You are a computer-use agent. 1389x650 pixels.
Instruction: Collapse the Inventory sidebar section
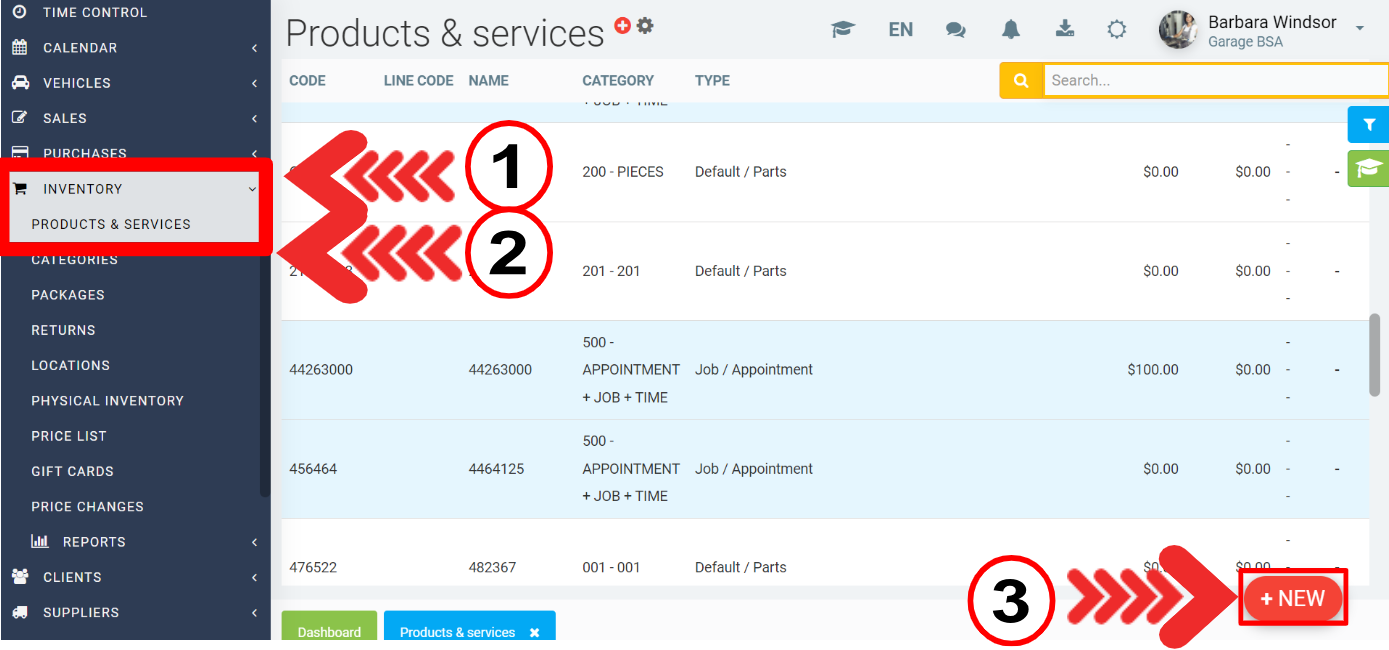(134, 189)
